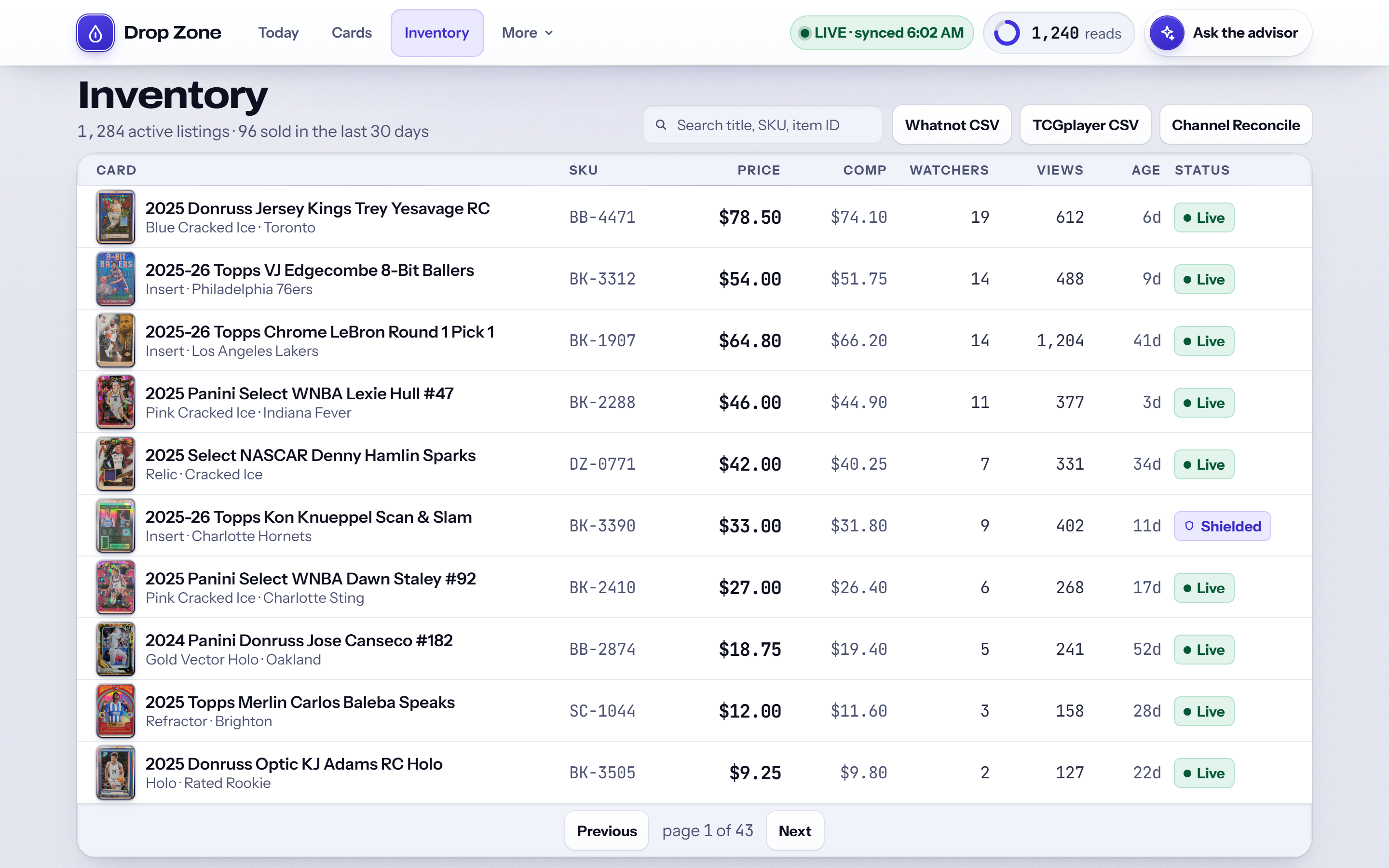Go to Next page

[x=795, y=831]
